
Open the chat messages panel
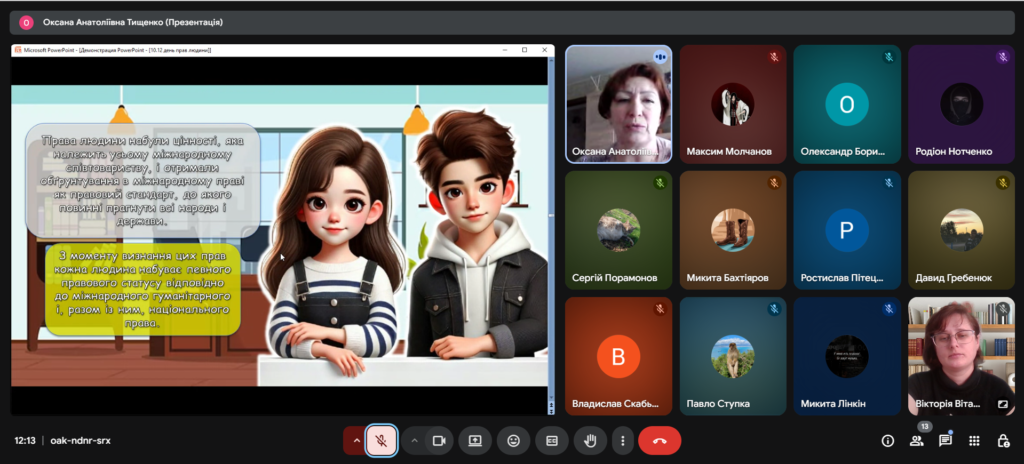click(945, 441)
